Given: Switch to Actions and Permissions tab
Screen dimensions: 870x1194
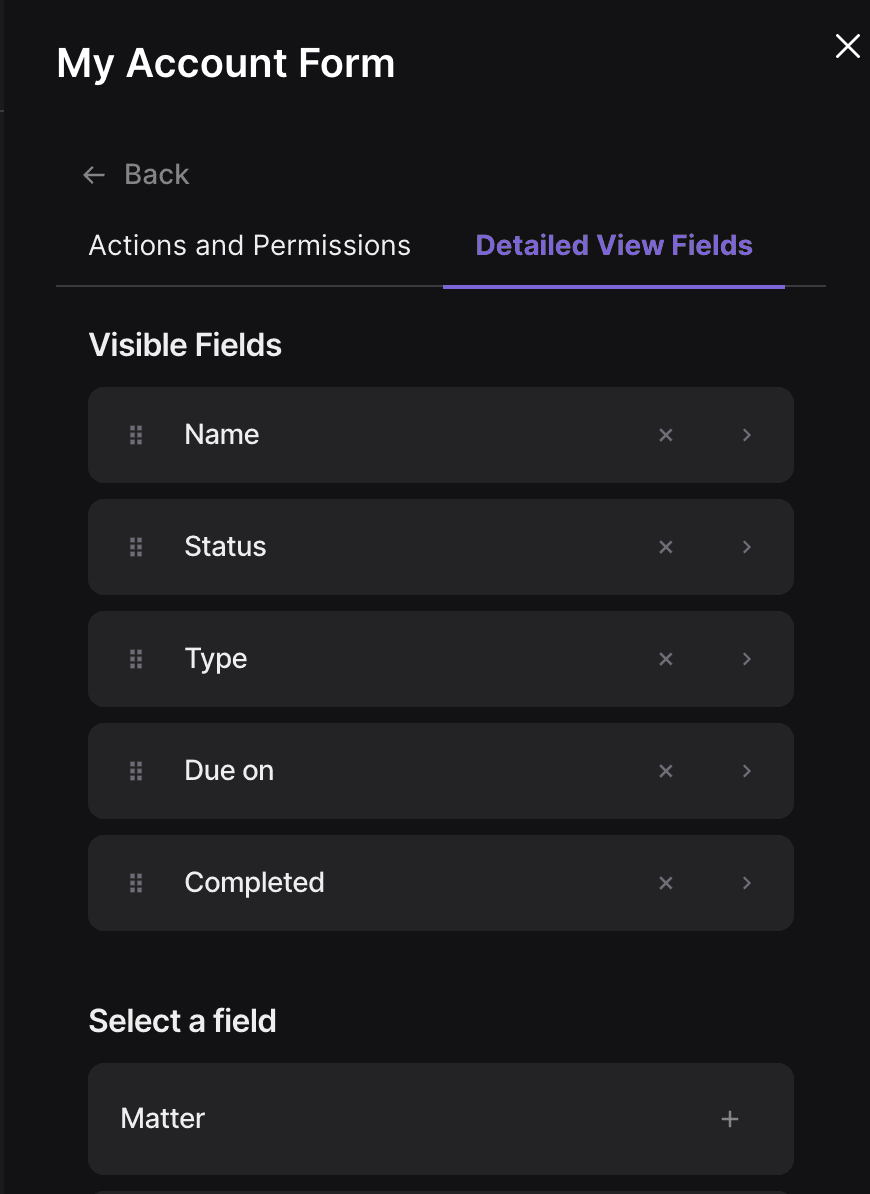Looking at the screenshot, I should pos(250,246).
